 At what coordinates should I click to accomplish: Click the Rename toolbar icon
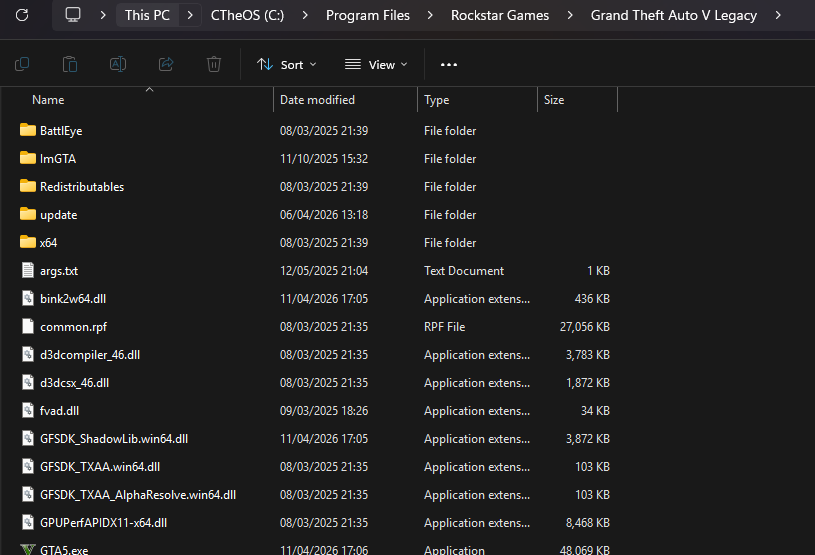[x=118, y=64]
